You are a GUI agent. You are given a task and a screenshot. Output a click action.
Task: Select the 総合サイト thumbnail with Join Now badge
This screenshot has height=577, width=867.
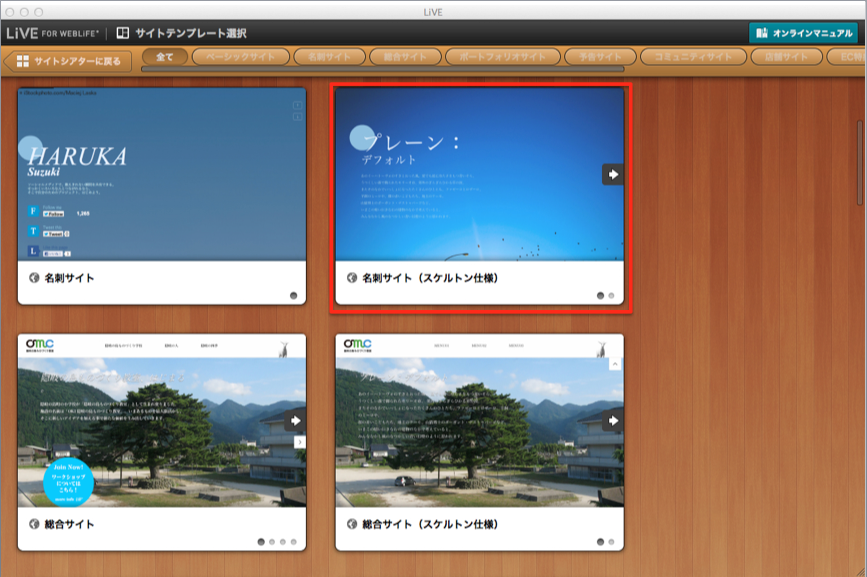point(162,421)
